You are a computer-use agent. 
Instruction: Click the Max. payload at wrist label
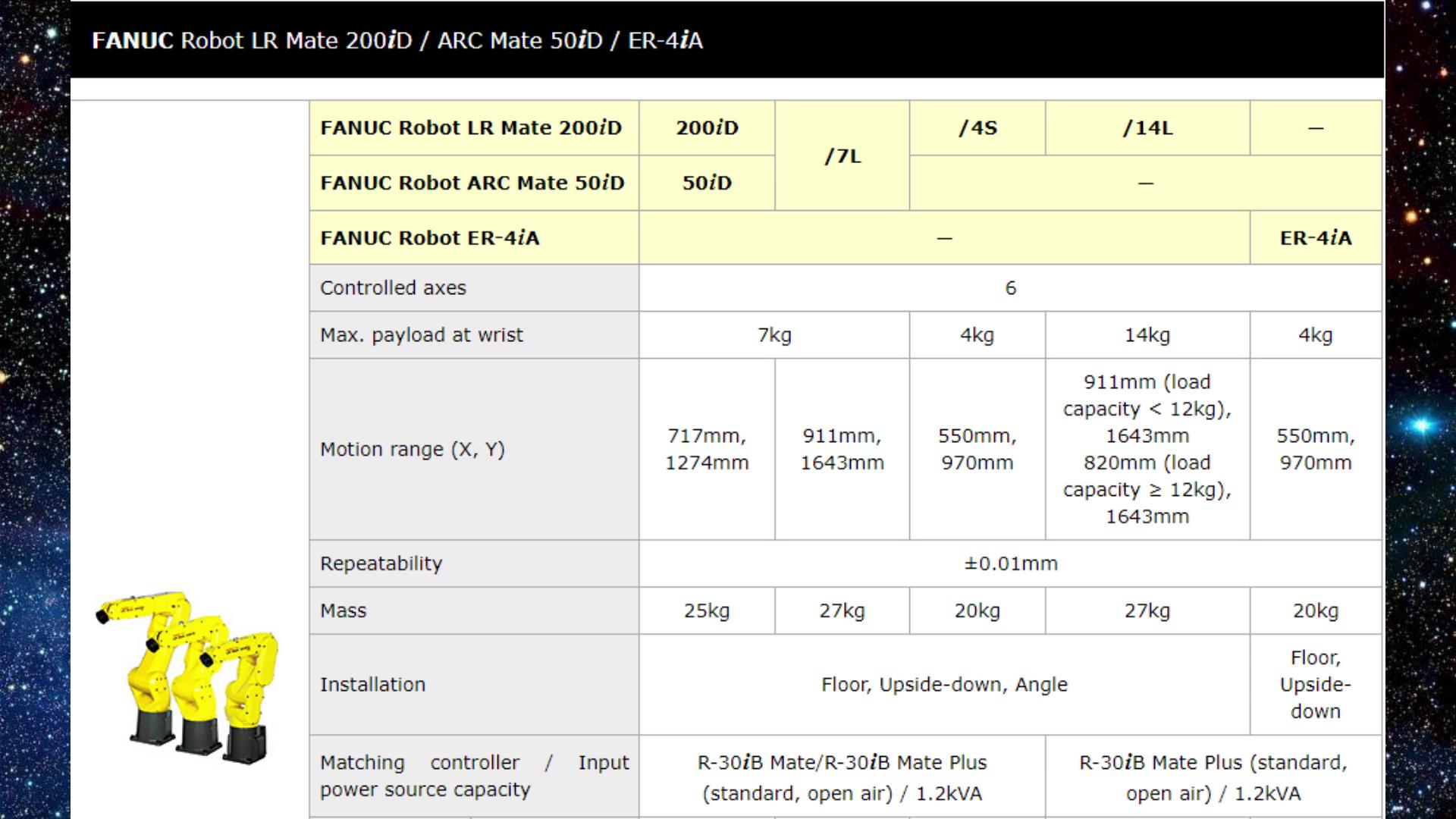pyautogui.click(x=421, y=335)
